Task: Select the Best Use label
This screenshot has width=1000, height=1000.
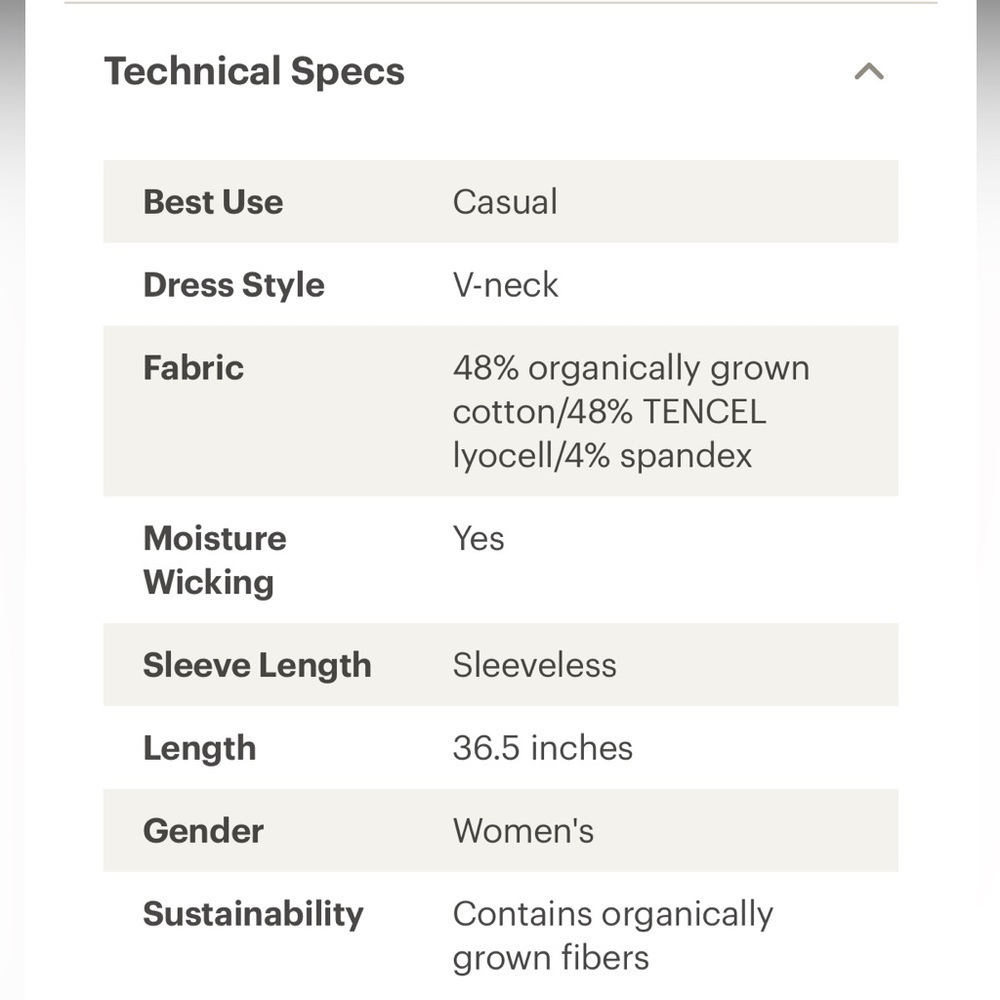Action: click(213, 202)
